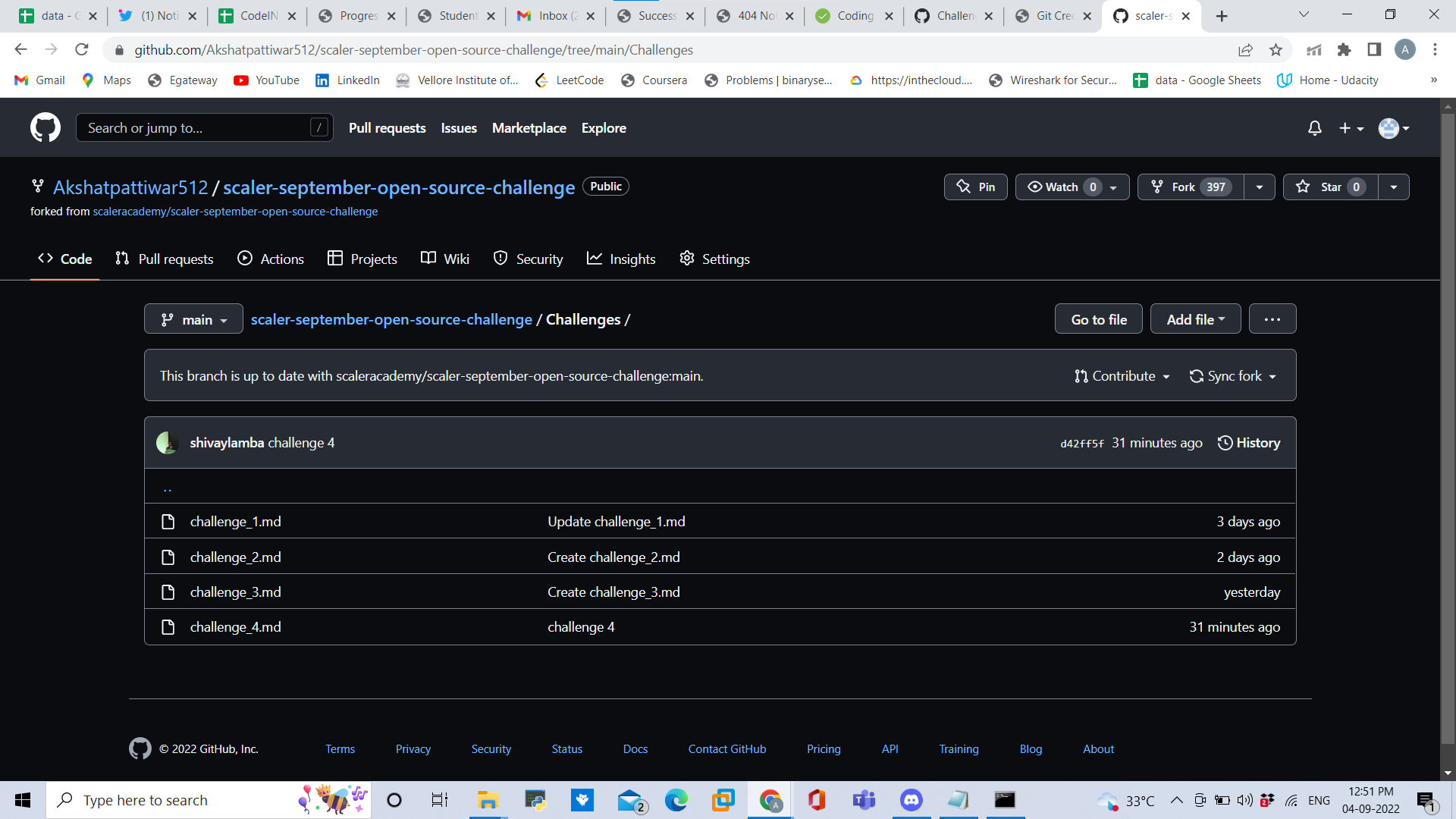The width and height of the screenshot is (1456, 819).
Task: Open the GitHub notifications bell
Action: [1314, 127]
